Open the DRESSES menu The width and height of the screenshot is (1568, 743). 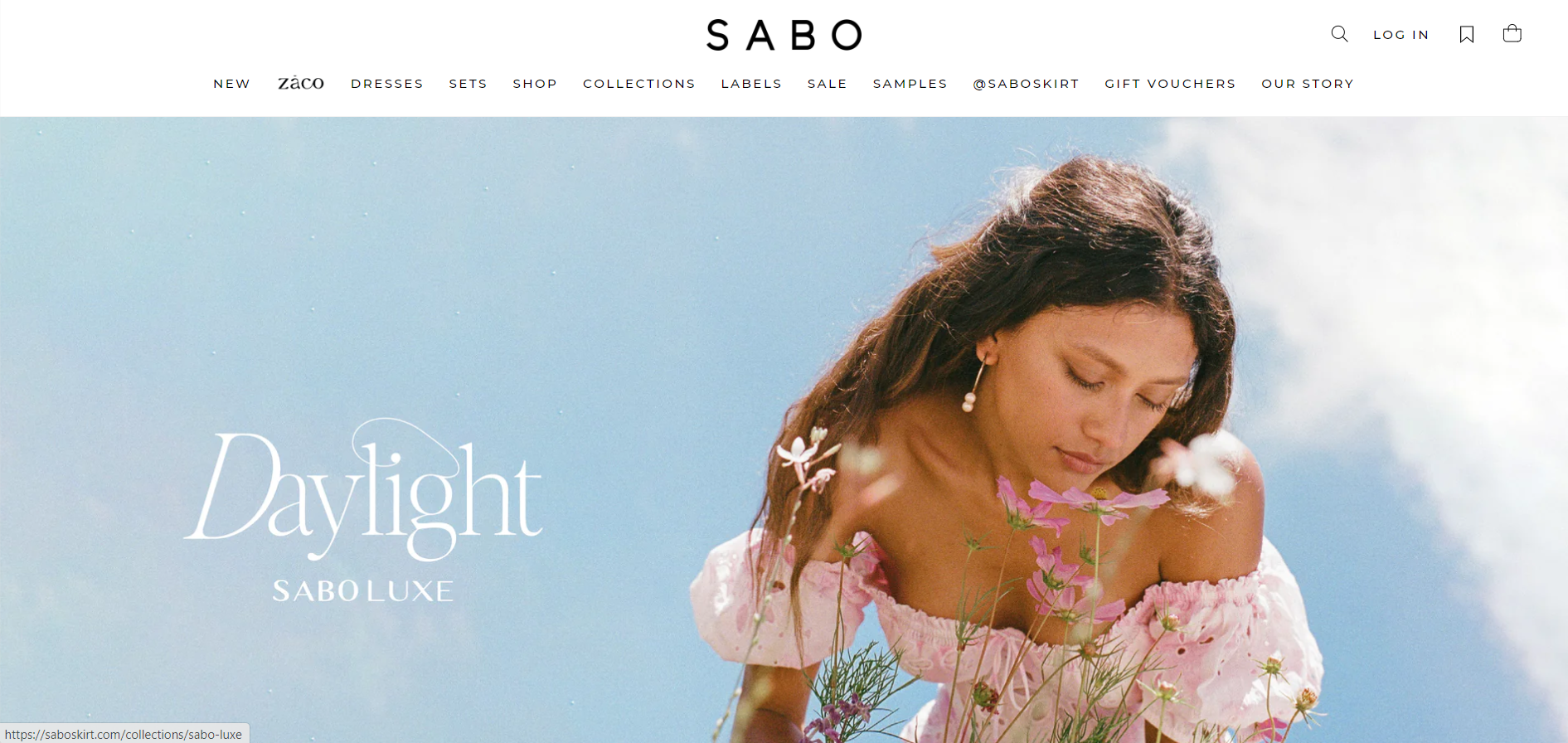[x=387, y=84]
